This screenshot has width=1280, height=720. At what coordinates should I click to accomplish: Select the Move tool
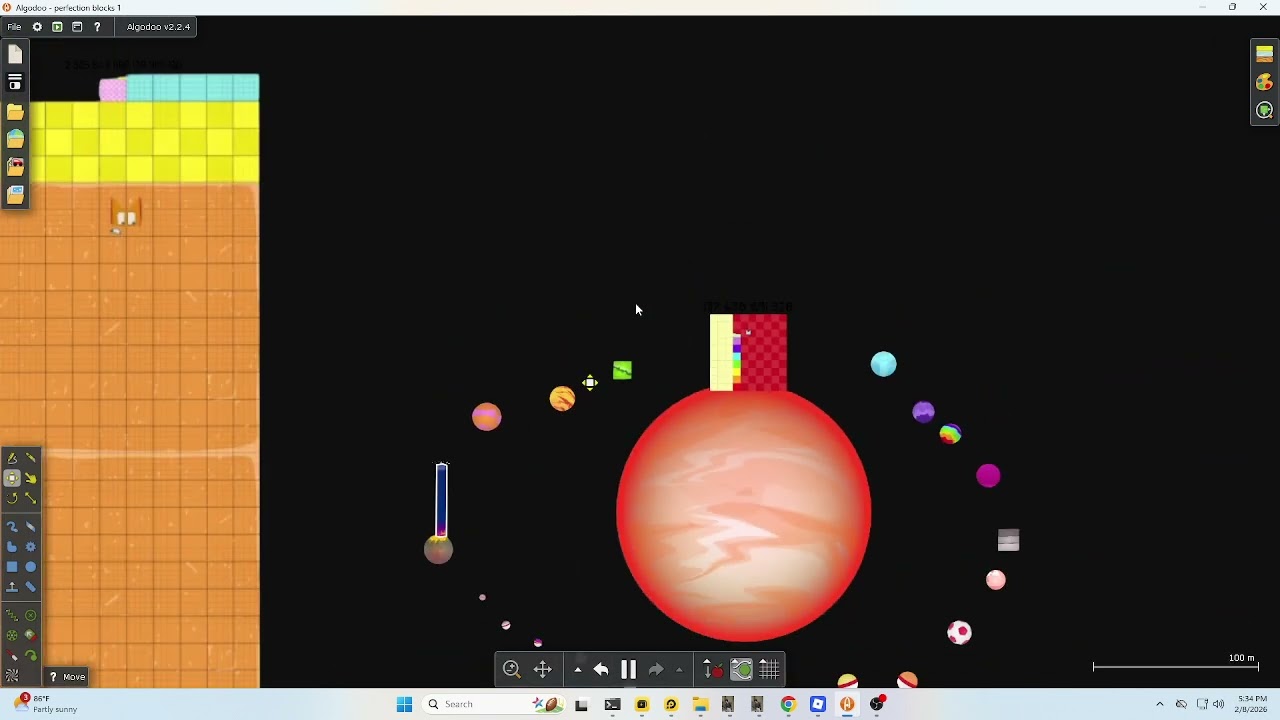click(x=12, y=478)
